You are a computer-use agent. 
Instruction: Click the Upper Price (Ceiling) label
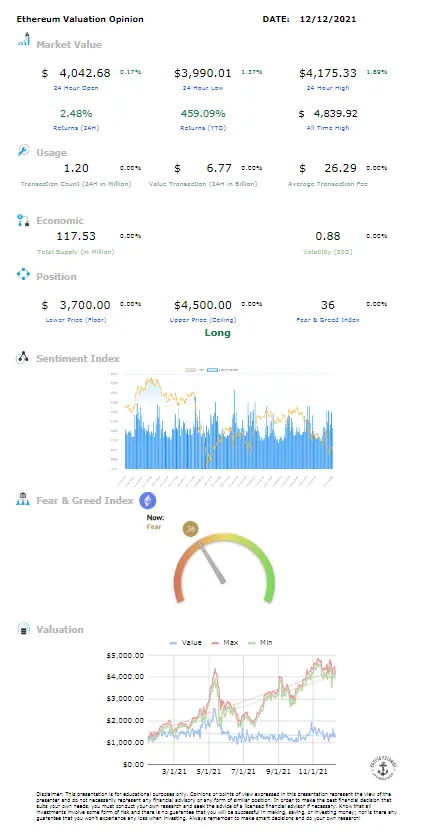[205, 319]
